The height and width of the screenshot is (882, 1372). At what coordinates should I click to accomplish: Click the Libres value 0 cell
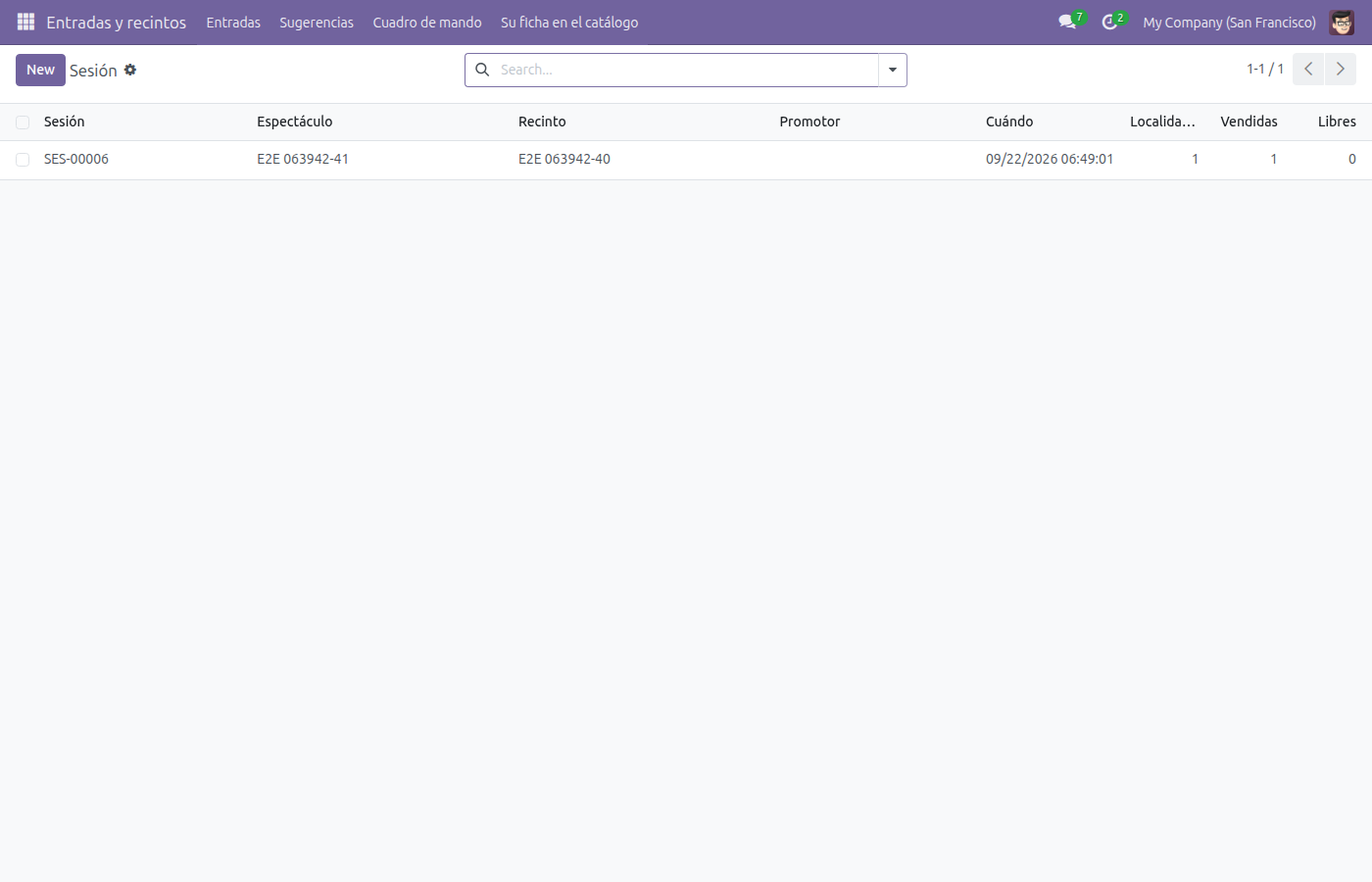pyautogui.click(x=1351, y=159)
